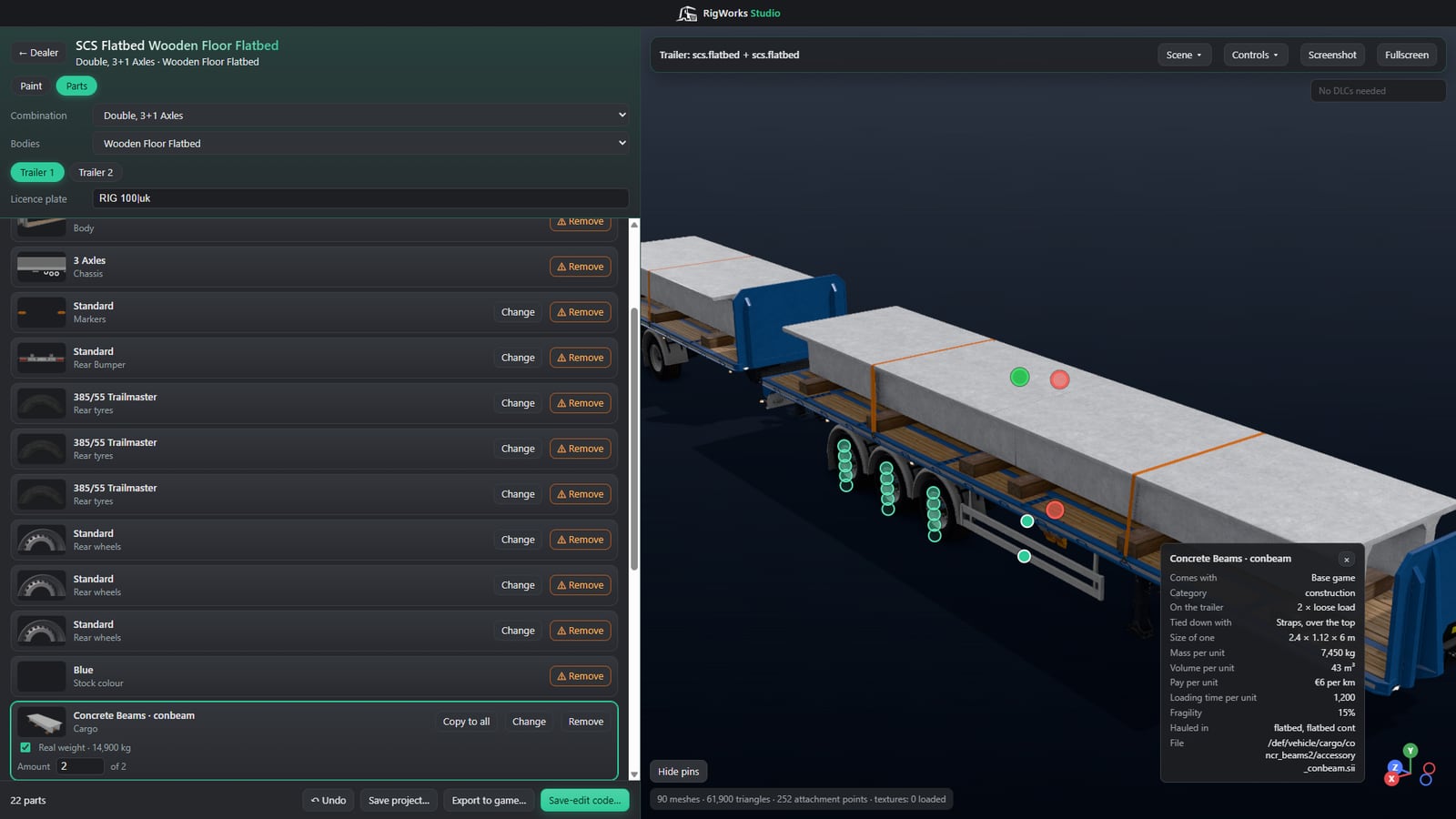The image size is (1456, 819).
Task: Select the Trailer 1 tab
Action: [37, 172]
